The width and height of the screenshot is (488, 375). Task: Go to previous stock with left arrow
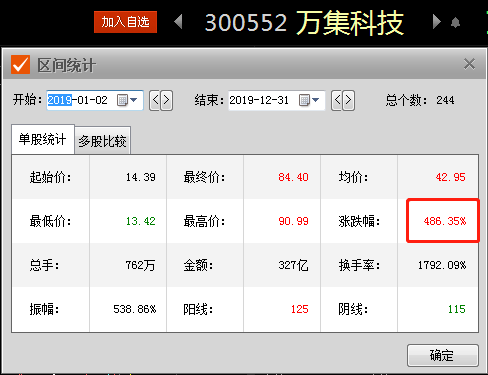179,22
